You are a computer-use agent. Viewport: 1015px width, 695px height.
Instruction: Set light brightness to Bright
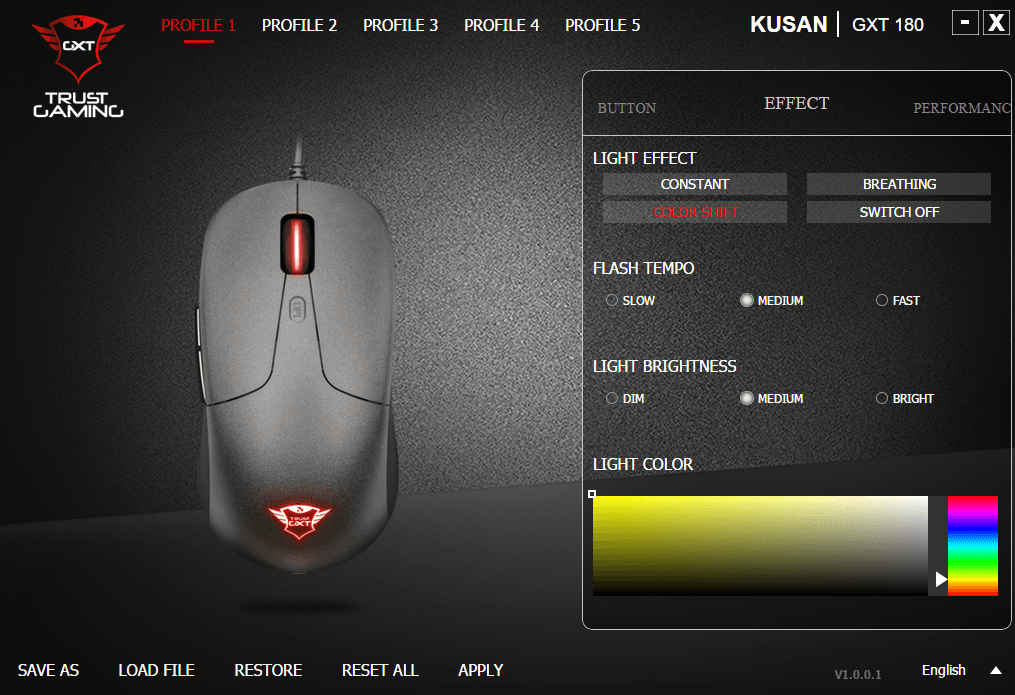coord(904,399)
